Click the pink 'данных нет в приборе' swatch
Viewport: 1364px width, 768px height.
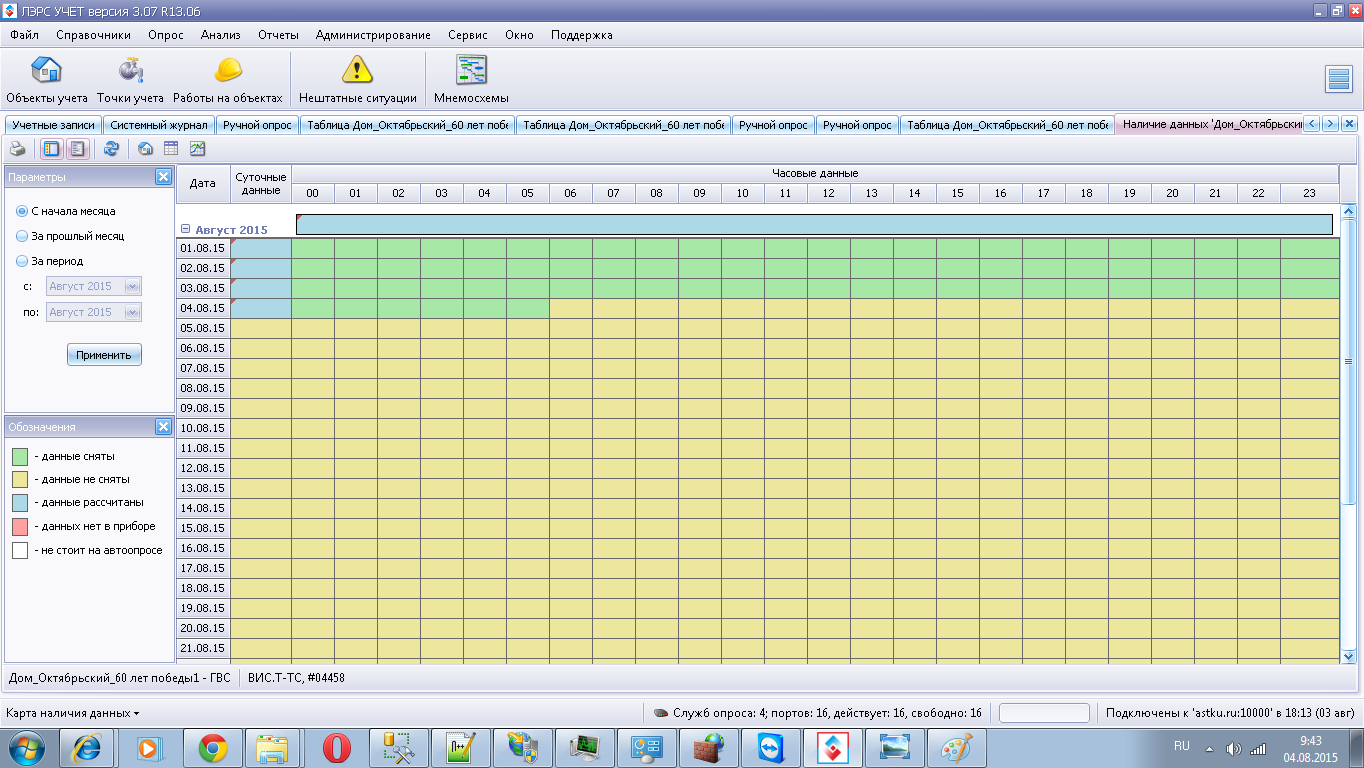click(x=20, y=526)
